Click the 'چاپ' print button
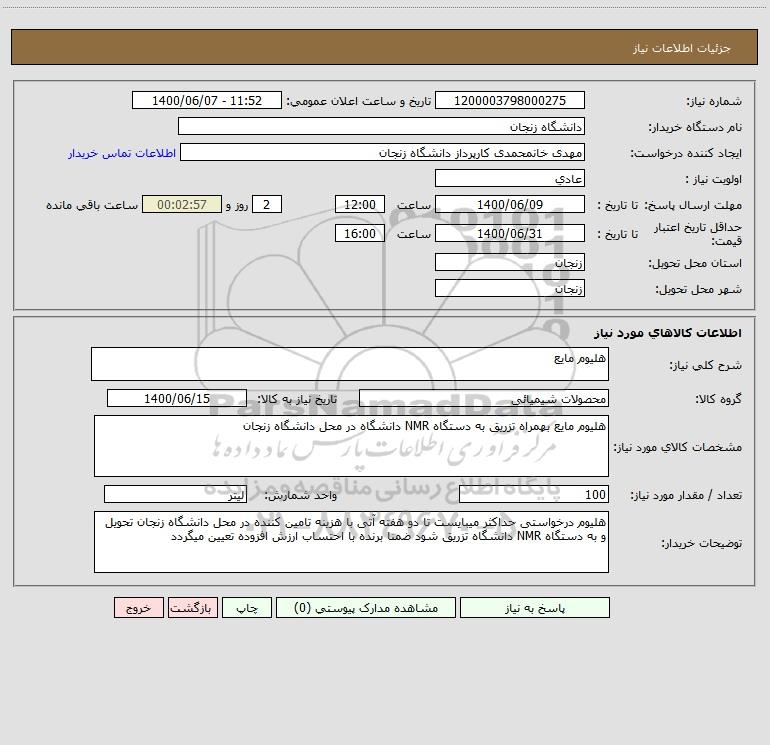This screenshot has height=745, width=770. pos(247,607)
